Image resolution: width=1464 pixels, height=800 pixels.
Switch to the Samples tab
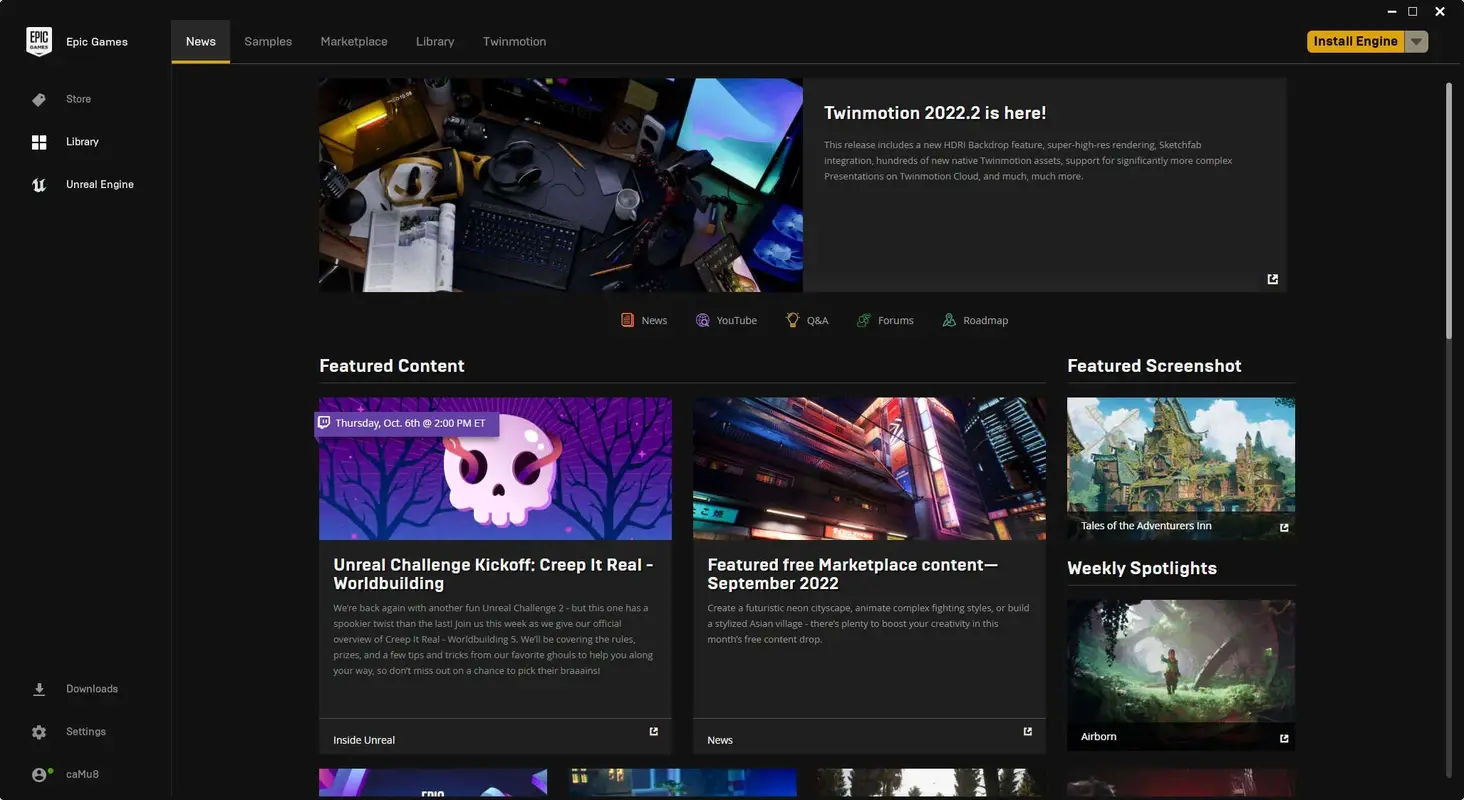[267, 41]
